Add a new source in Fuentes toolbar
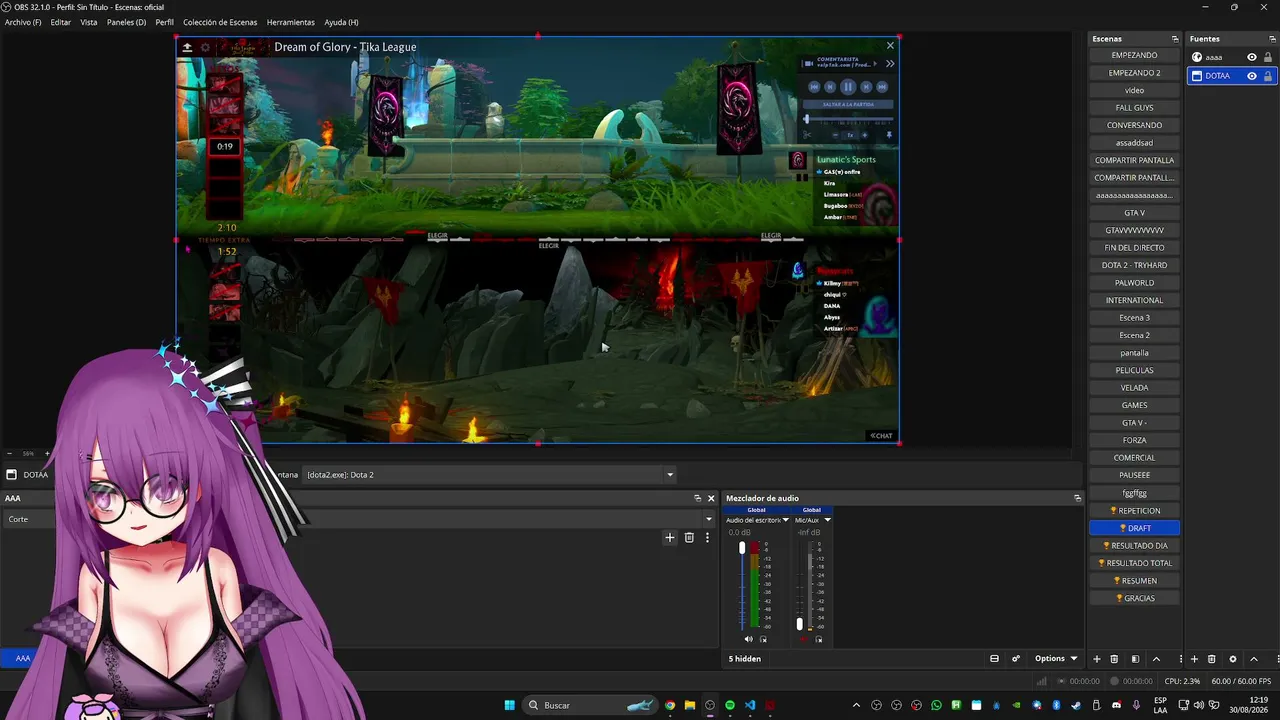 coord(1194,659)
